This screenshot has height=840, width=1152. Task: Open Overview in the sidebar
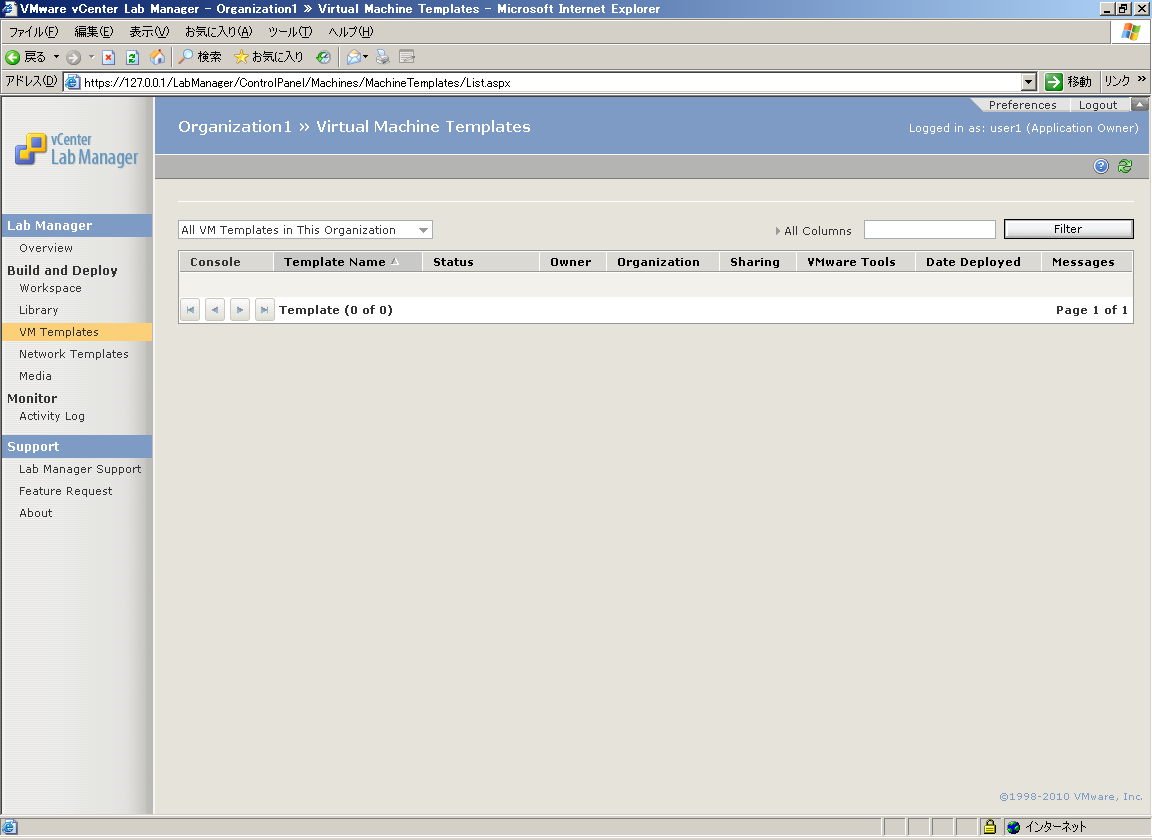point(46,248)
